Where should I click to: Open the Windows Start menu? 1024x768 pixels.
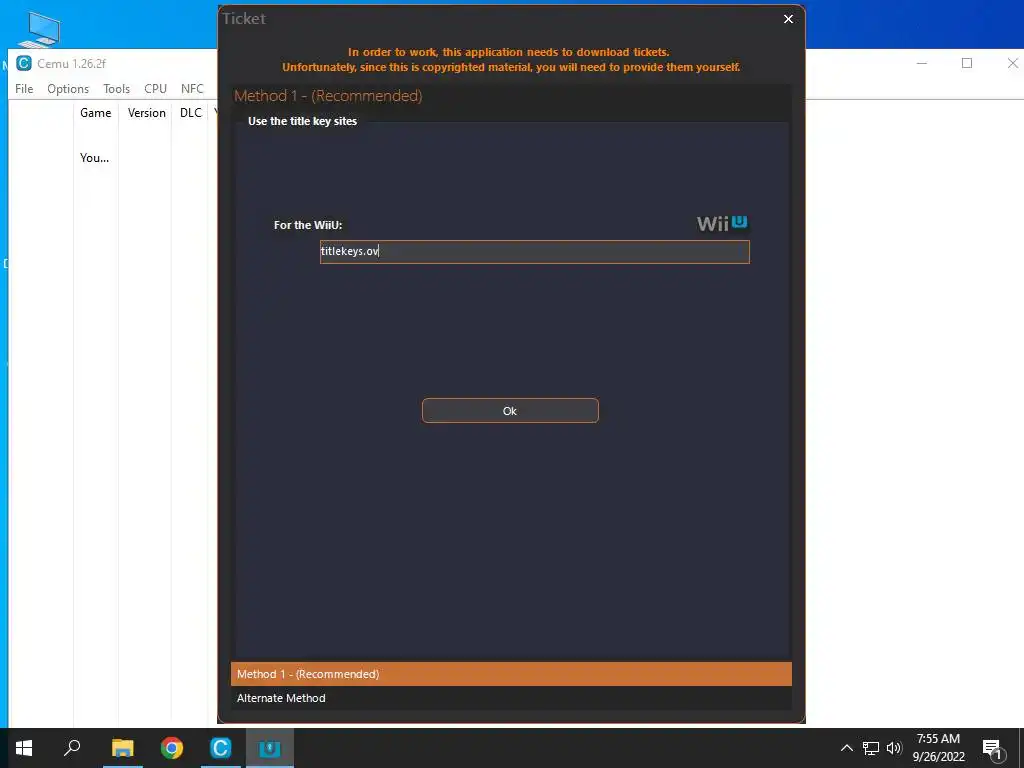(24, 748)
